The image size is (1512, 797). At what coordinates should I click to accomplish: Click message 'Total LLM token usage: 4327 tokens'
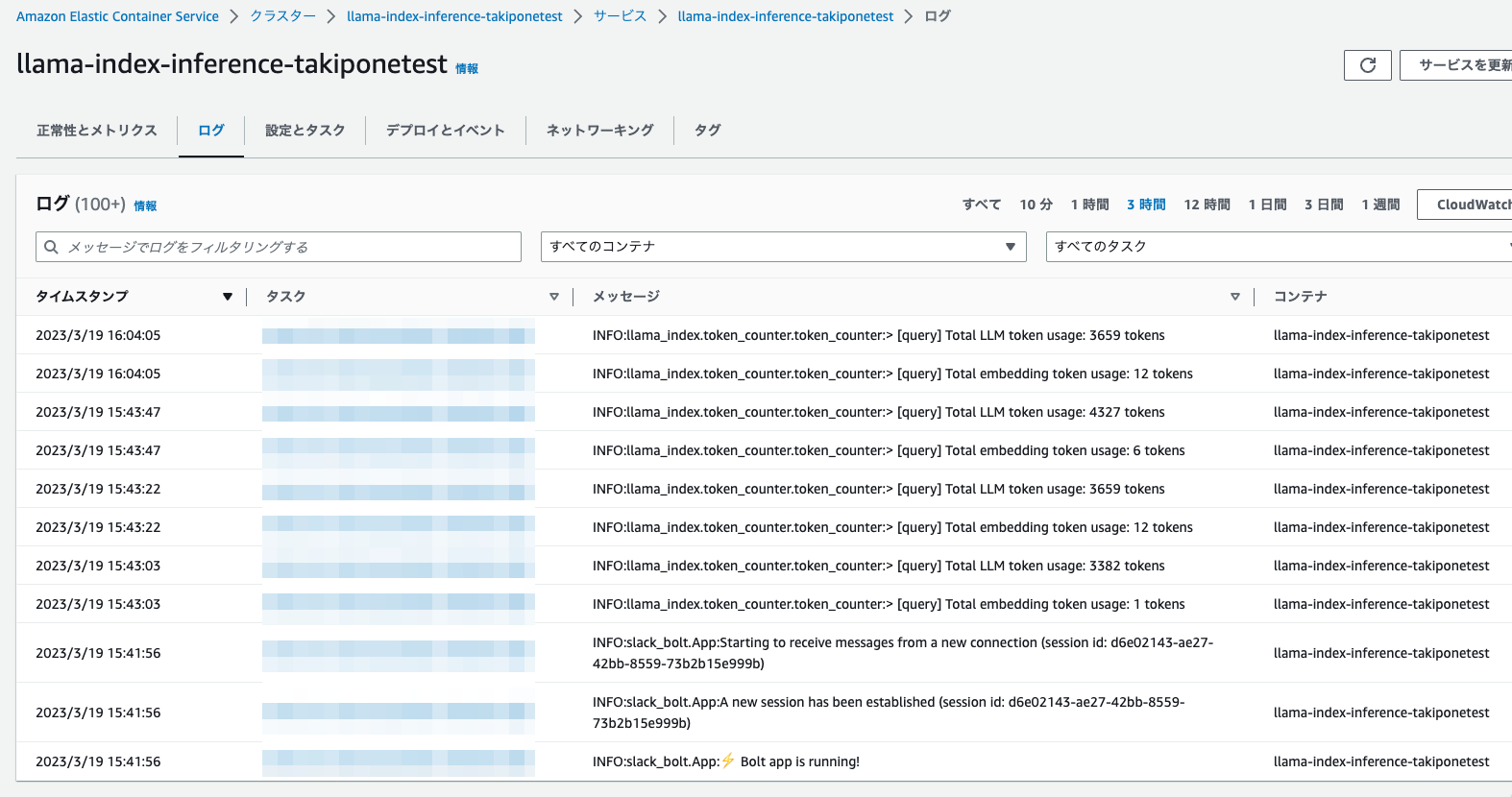[879, 412]
